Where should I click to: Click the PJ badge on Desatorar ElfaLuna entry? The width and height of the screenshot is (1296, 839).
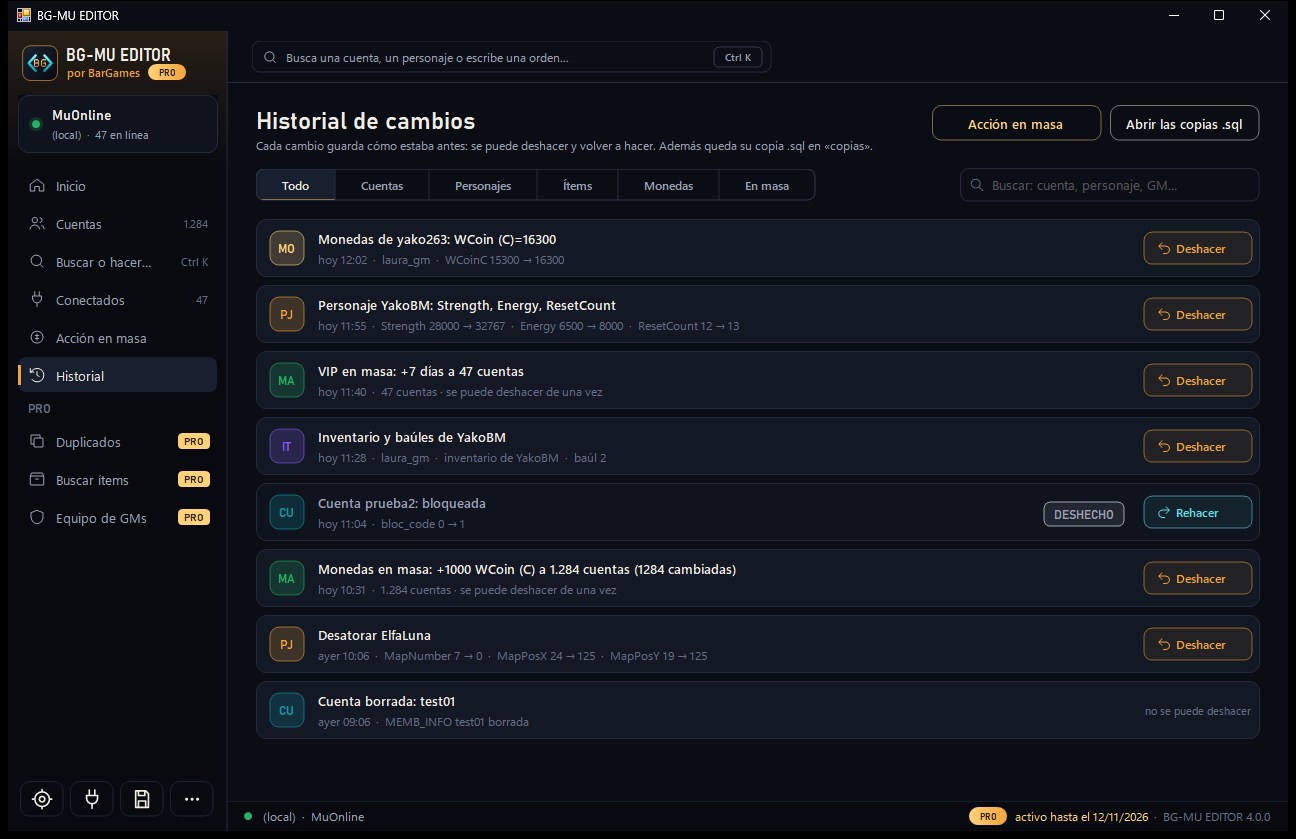pos(286,645)
